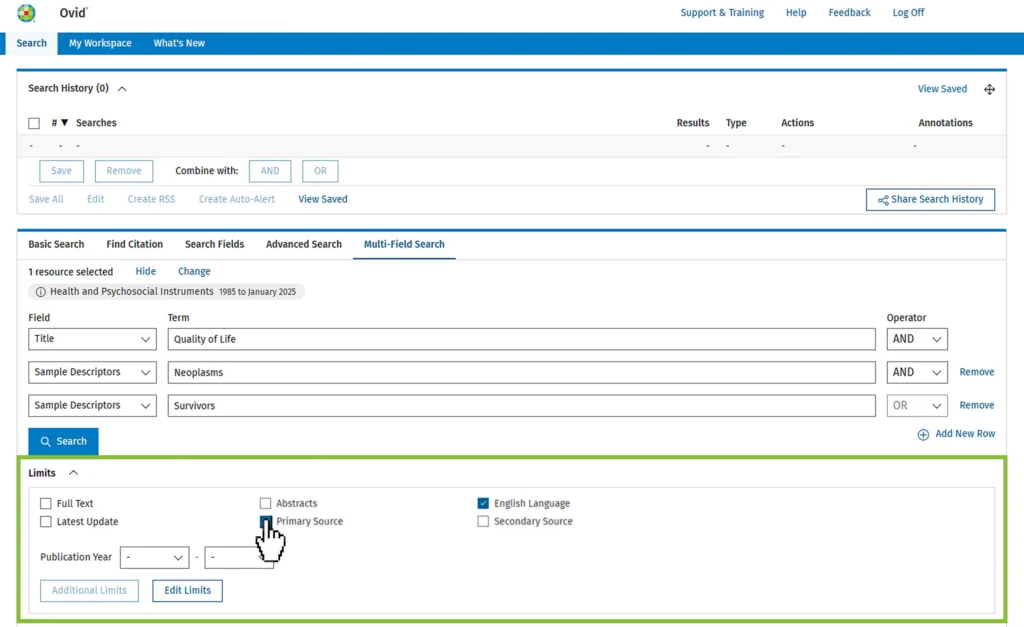
Task: Click Create Auto-Alert link
Action: coord(237,199)
